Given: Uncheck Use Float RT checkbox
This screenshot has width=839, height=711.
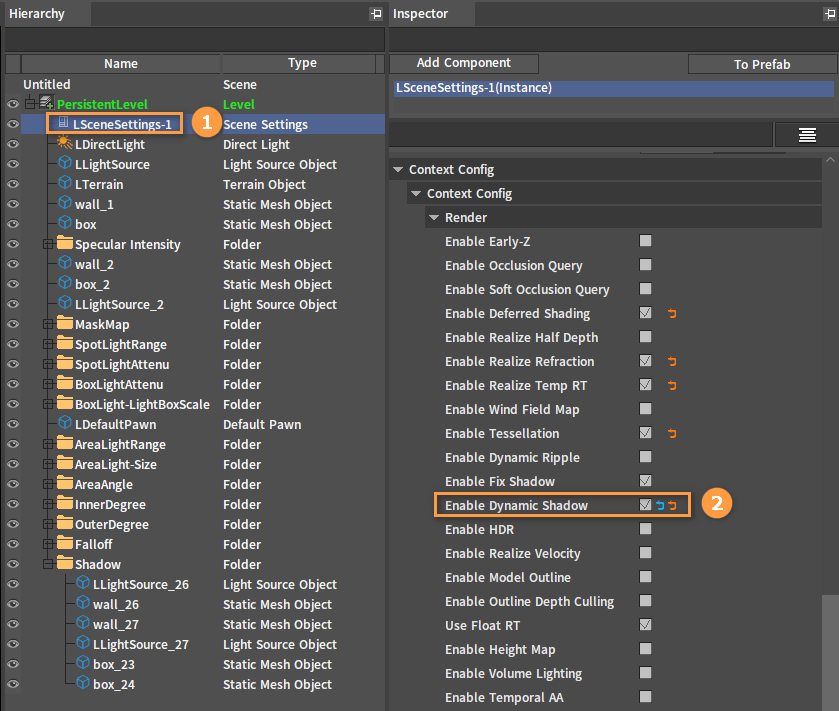Looking at the screenshot, I should coord(645,624).
